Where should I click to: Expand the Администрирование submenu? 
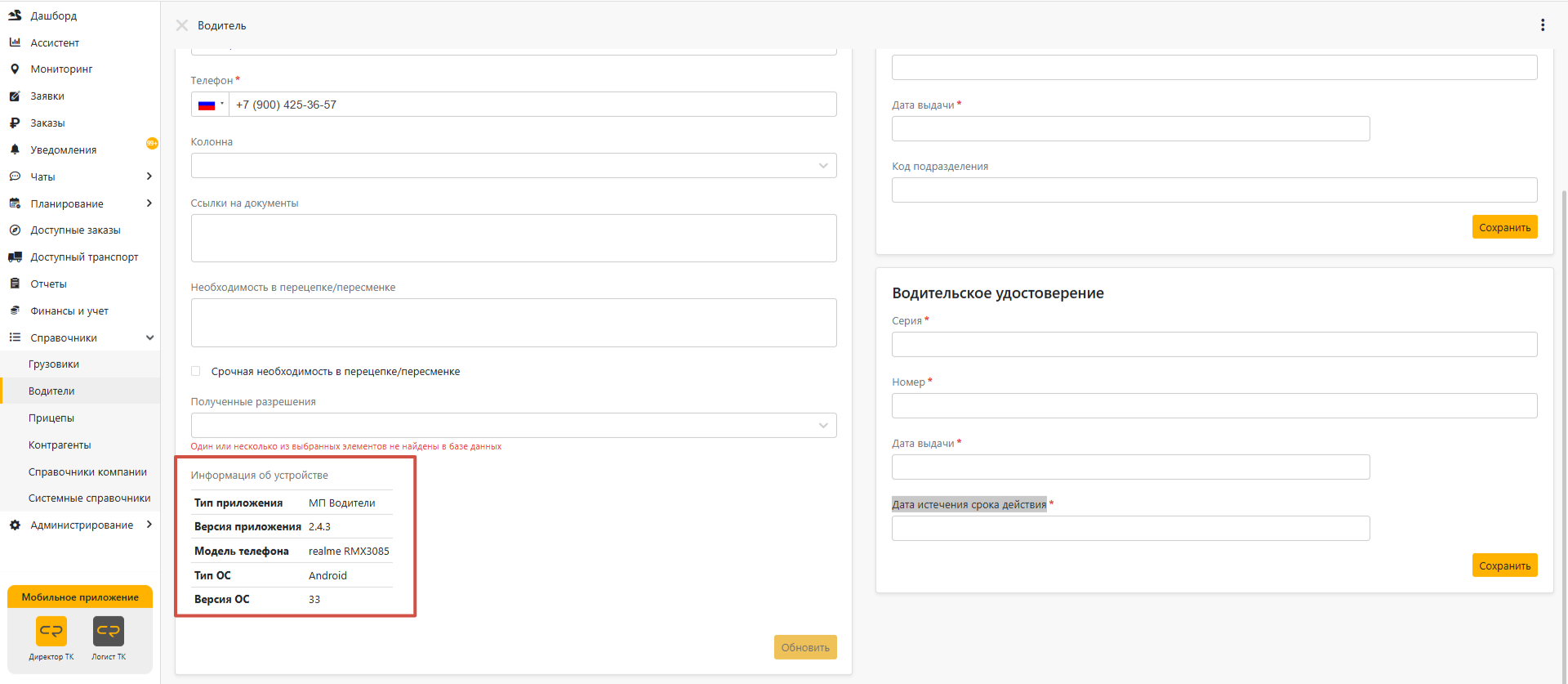pos(149,525)
